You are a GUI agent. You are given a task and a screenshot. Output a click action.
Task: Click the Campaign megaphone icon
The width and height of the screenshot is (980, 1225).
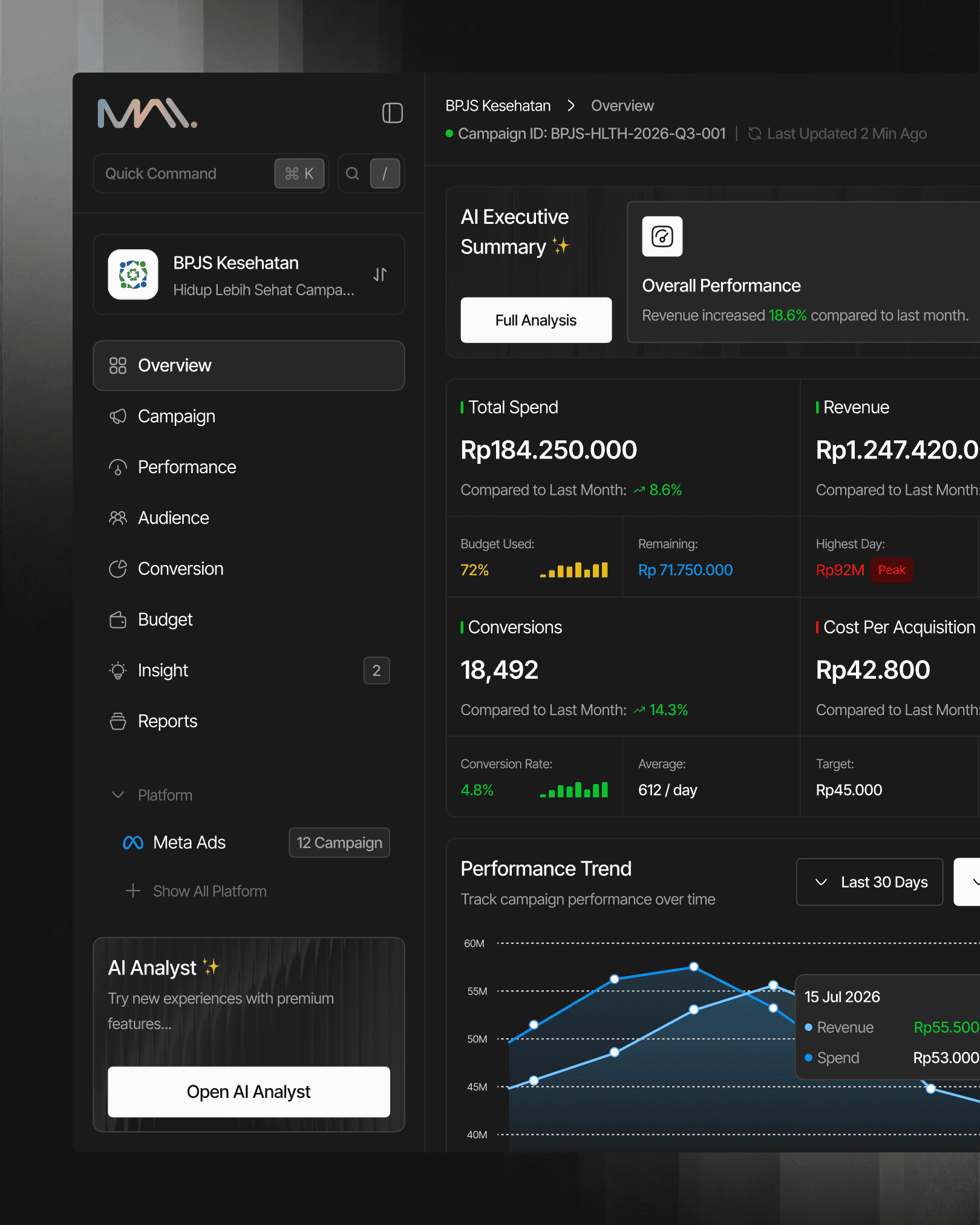118,416
